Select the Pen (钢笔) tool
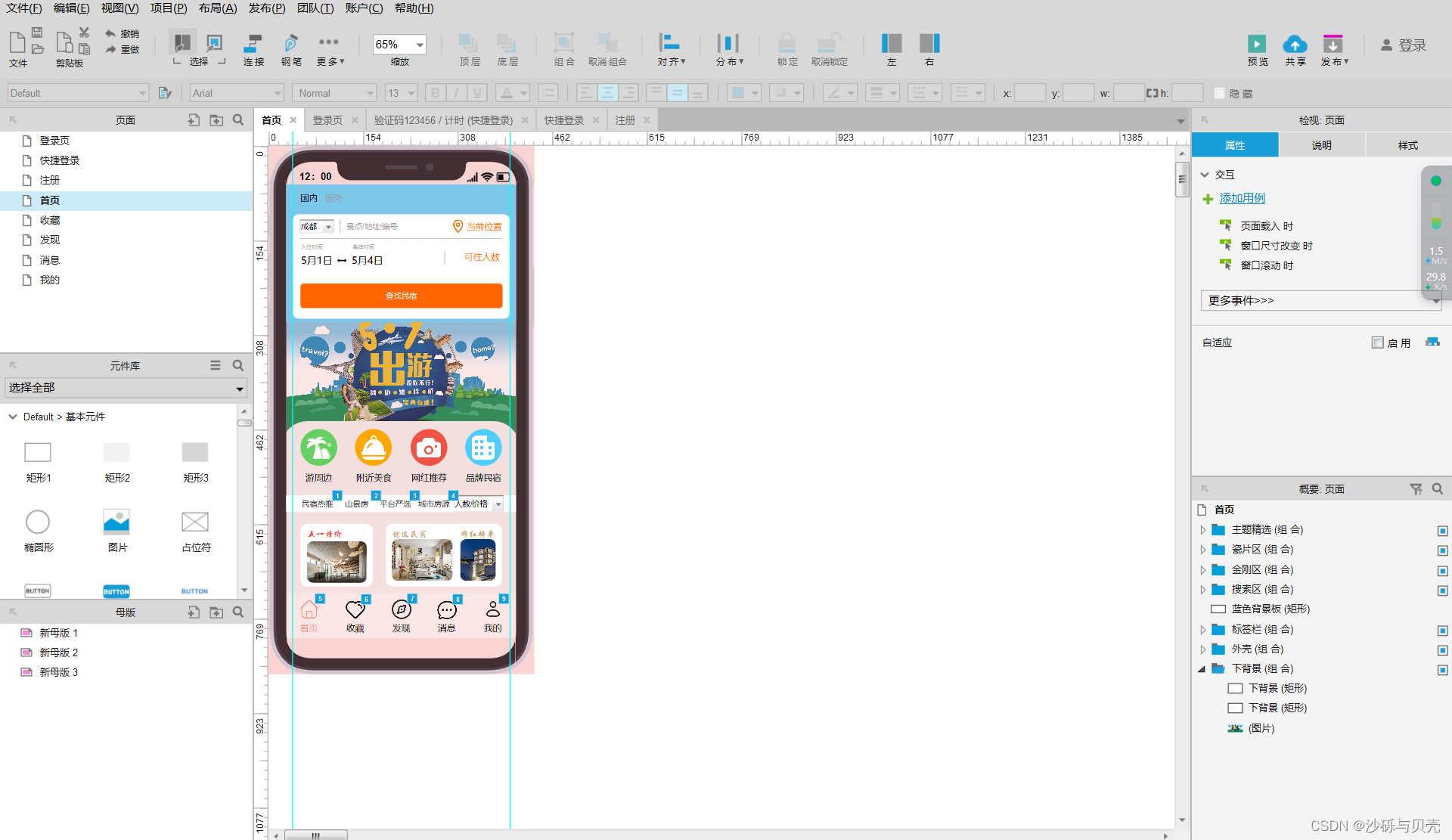 [x=291, y=44]
